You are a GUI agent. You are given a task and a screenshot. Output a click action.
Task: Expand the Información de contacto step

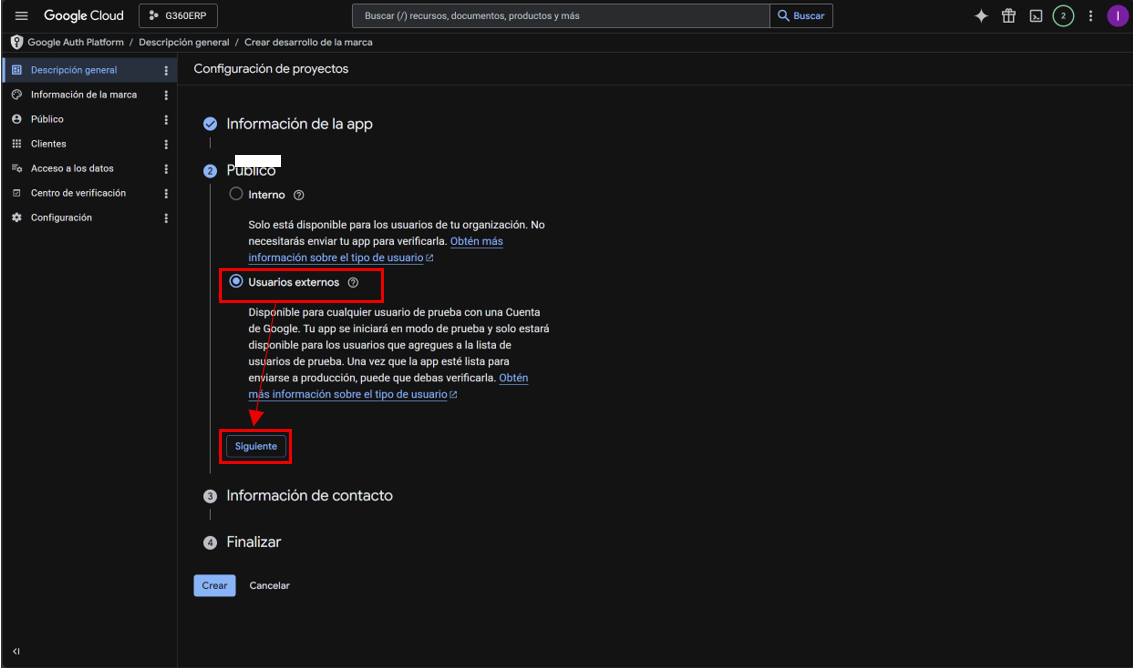click(309, 496)
